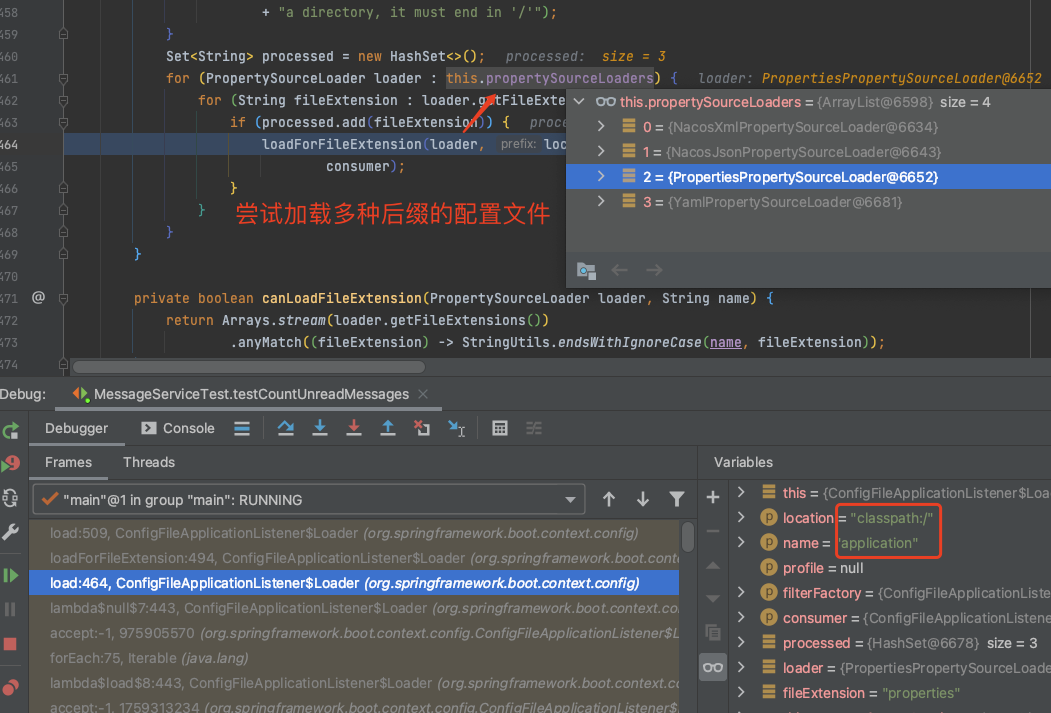
Task: Resume the program
Action: (11, 576)
